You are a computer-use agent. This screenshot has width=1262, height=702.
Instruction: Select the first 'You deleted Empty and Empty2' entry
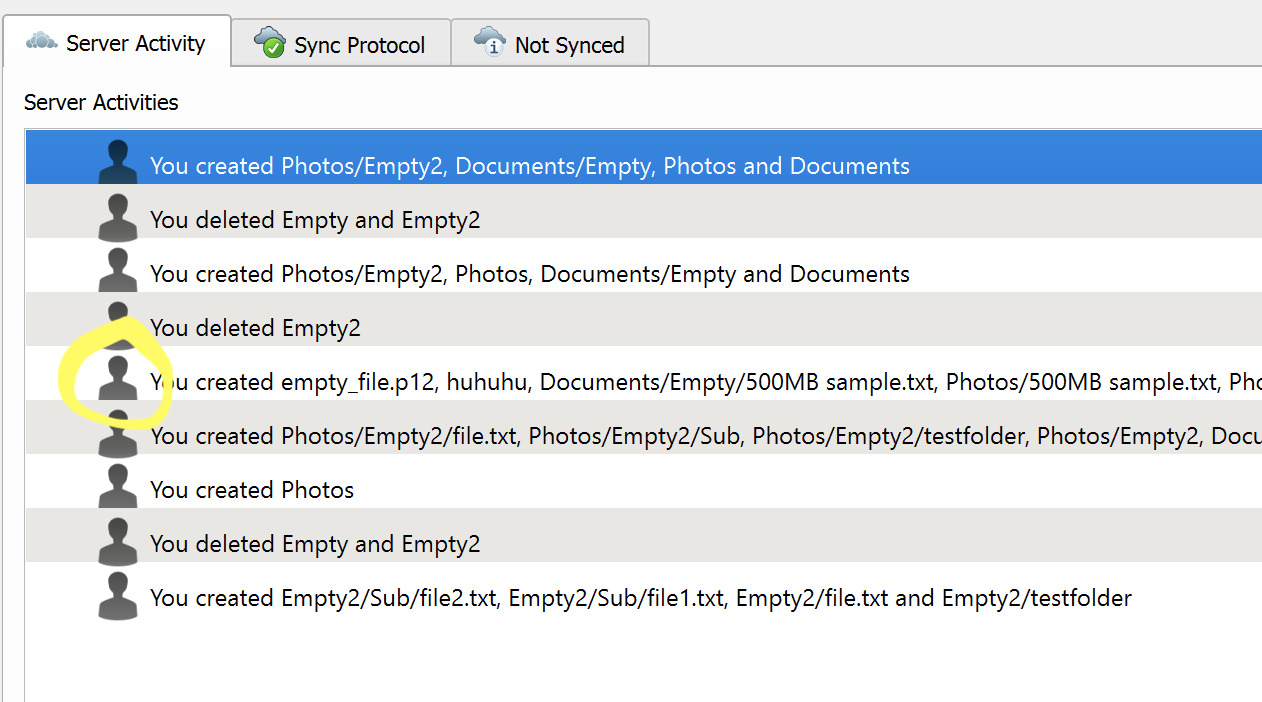(644, 211)
